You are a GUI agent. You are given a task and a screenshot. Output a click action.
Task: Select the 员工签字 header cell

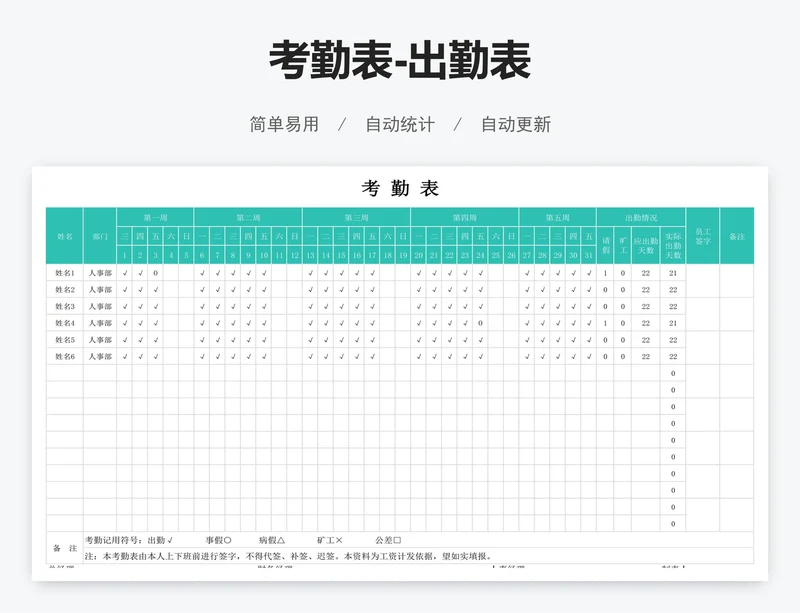[x=703, y=236]
